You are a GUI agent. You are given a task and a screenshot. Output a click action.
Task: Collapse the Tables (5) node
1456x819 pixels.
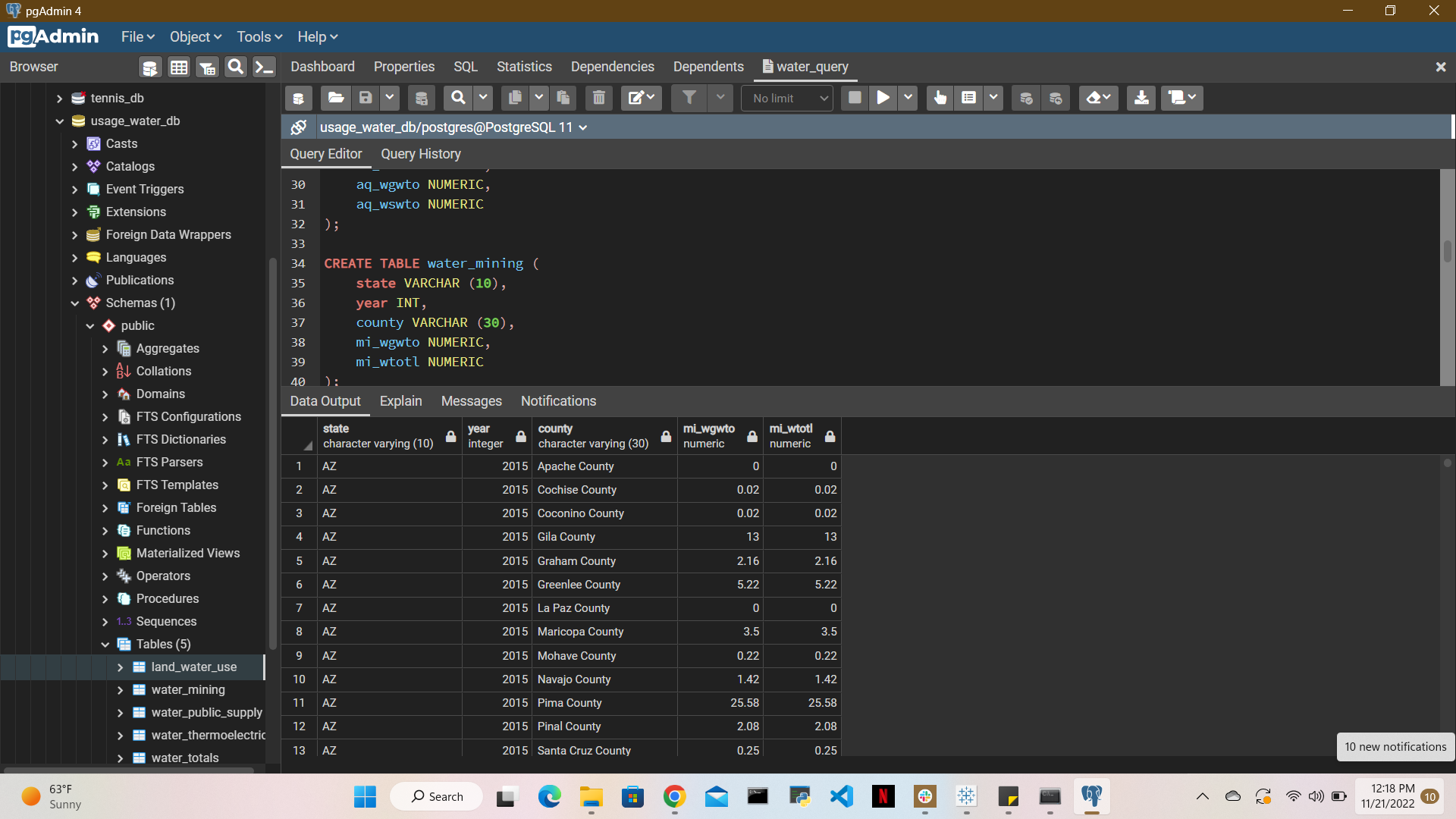(x=105, y=645)
